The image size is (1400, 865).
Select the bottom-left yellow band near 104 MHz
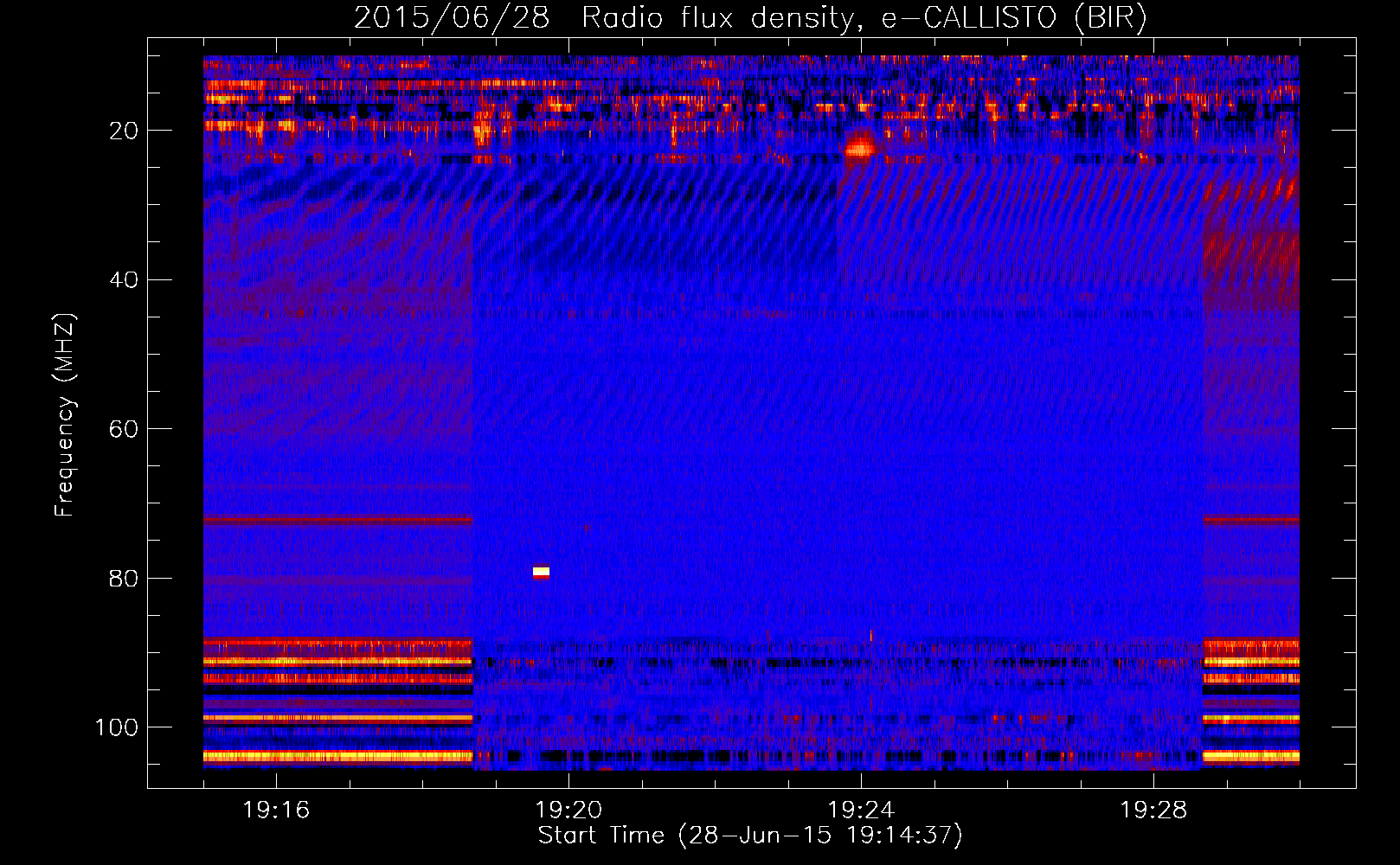click(x=337, y=756)
